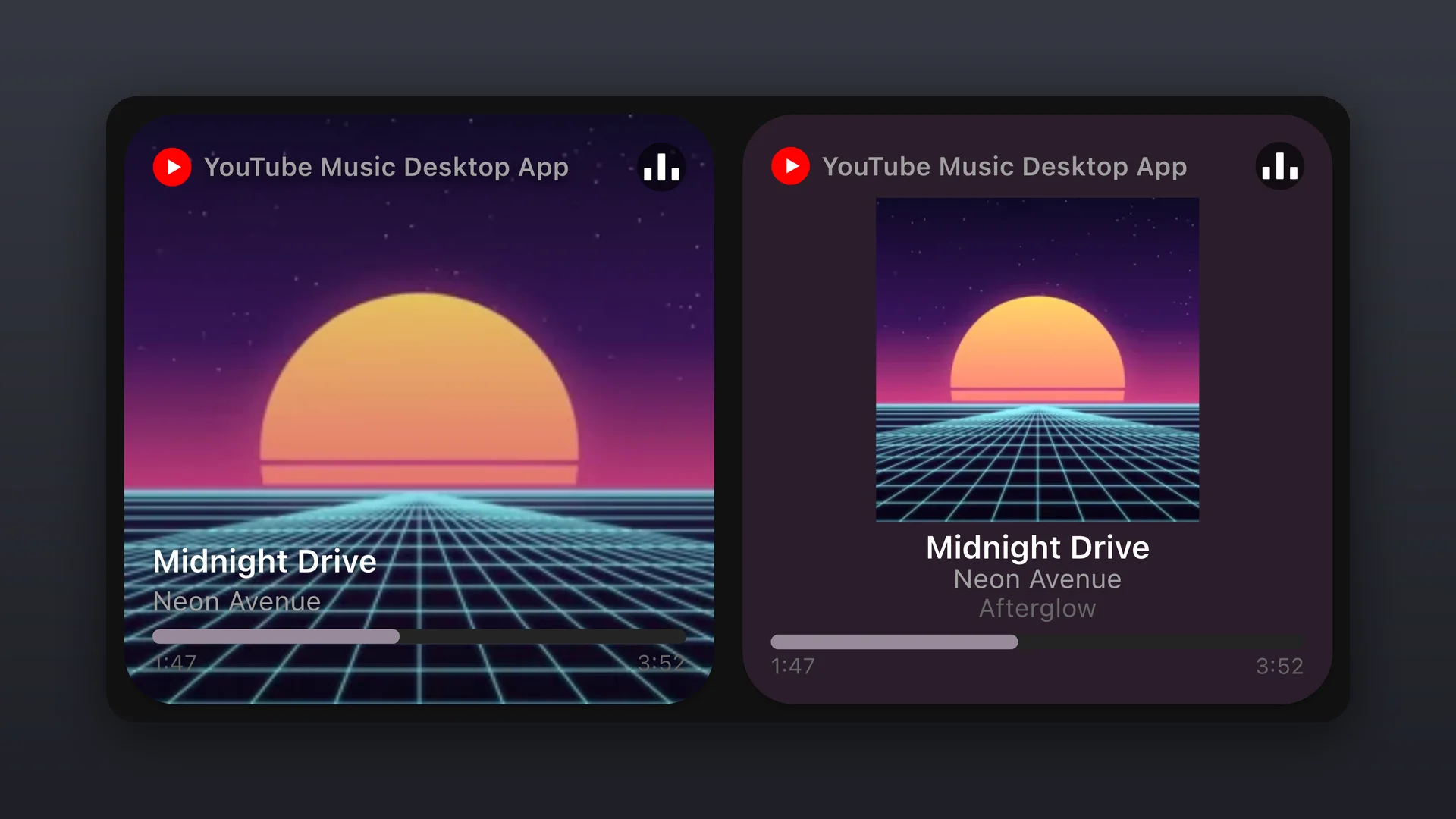This screenshot has height=819, width=1456.
Task: Click the 1:47 elapsed time in left widget
Action: 175,663
